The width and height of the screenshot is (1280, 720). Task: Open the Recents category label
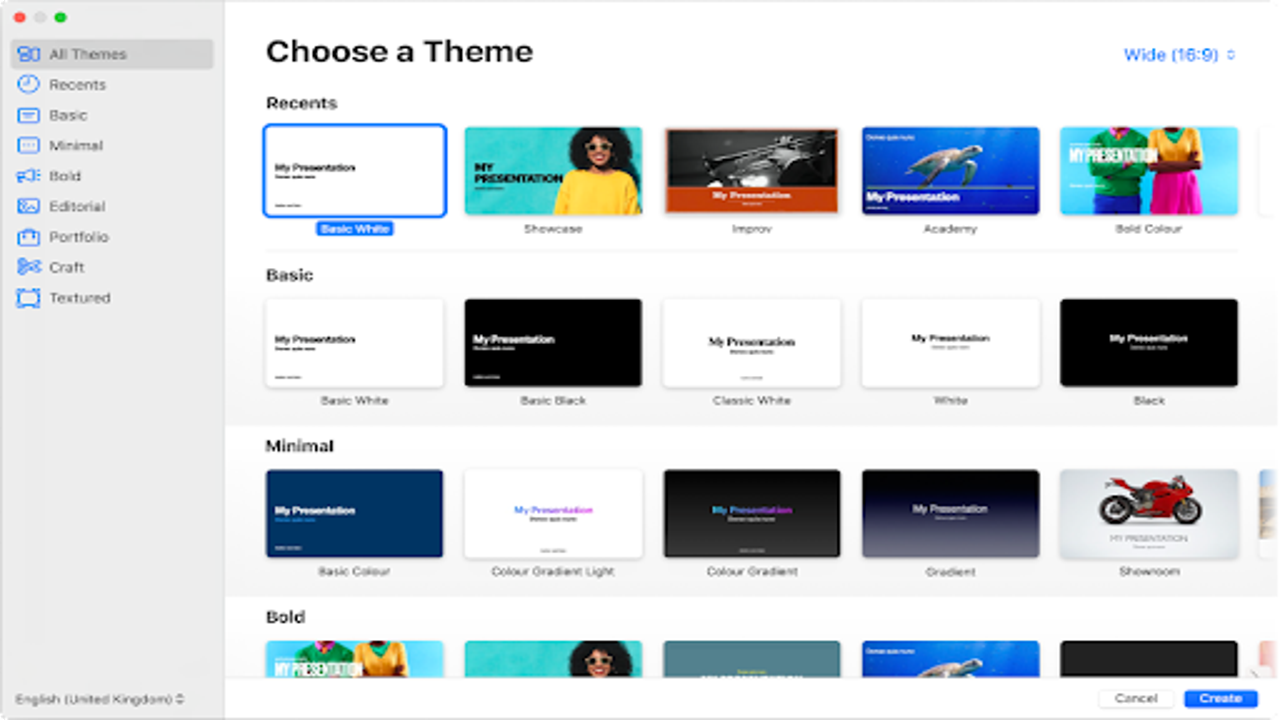[77, 85]
